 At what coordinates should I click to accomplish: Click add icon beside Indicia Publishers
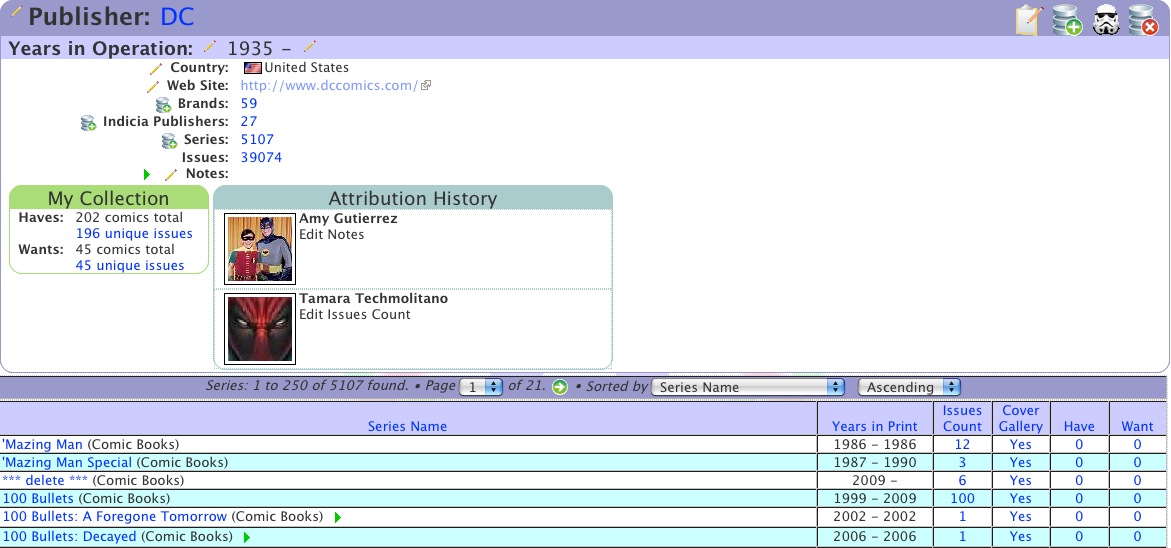(89, 122)
